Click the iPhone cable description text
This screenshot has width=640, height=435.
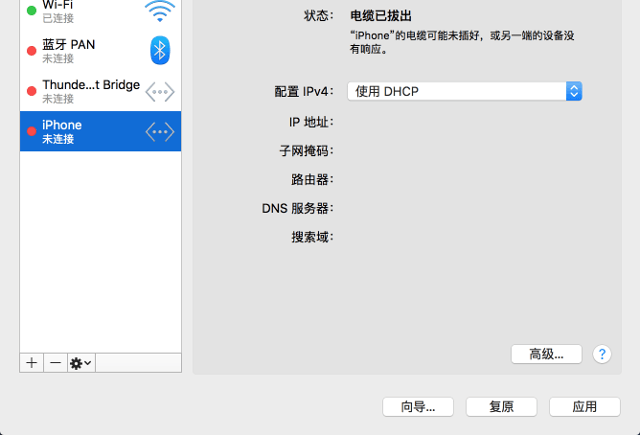[x=462, y=42]
